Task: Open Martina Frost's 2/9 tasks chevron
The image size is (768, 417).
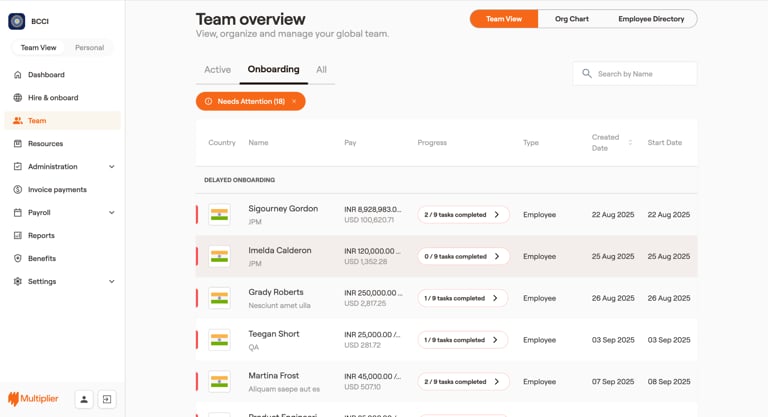Action: point(497,382)
